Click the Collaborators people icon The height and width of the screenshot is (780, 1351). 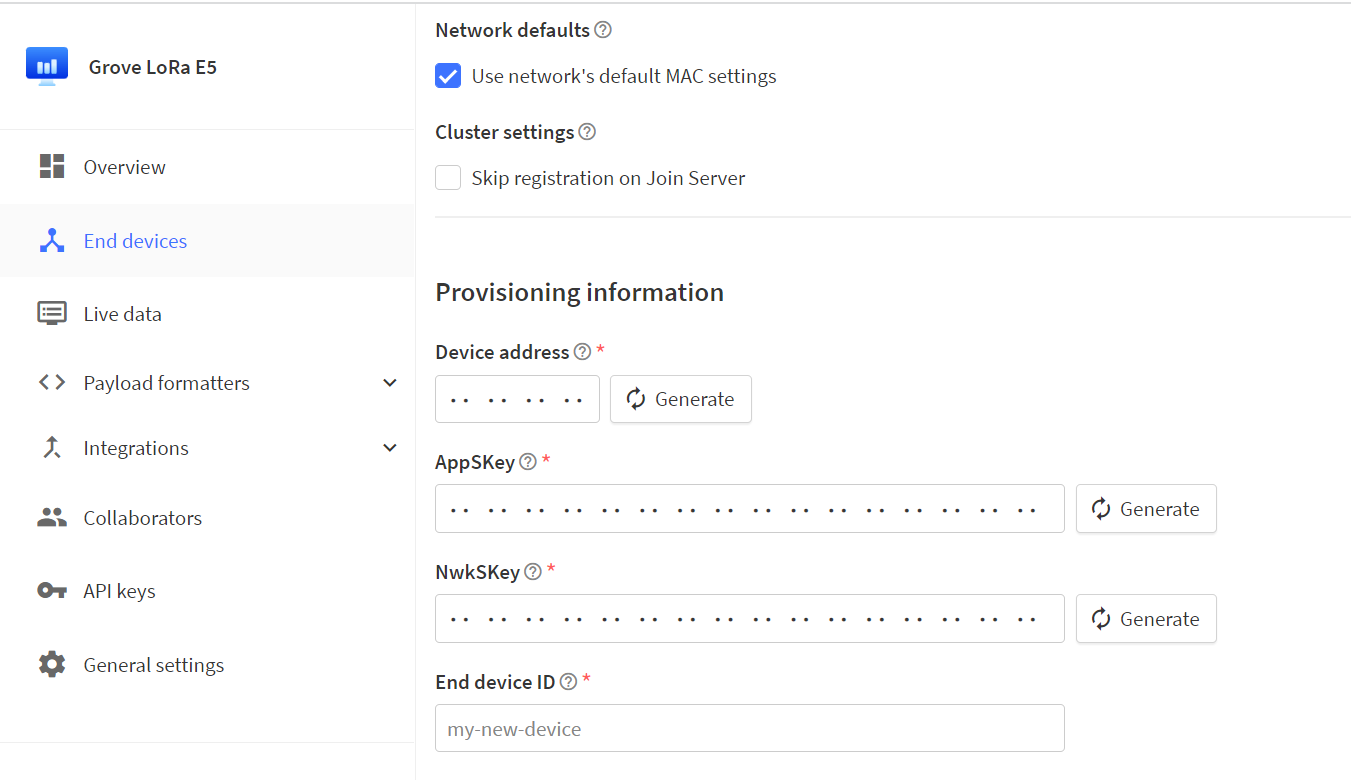click(x=51, y=517)
